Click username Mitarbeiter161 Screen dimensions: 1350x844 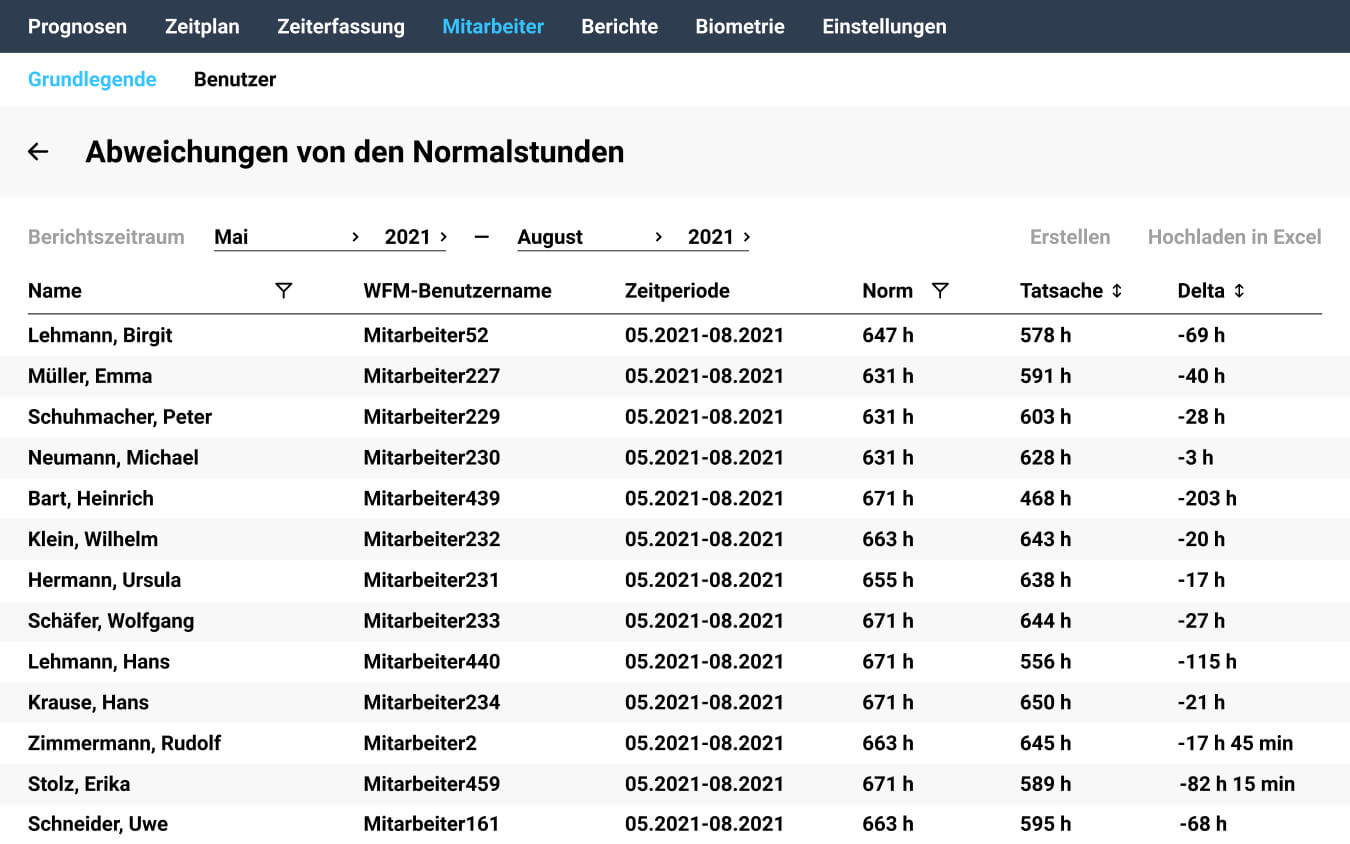pyautogui.click(x=431, y=824)
